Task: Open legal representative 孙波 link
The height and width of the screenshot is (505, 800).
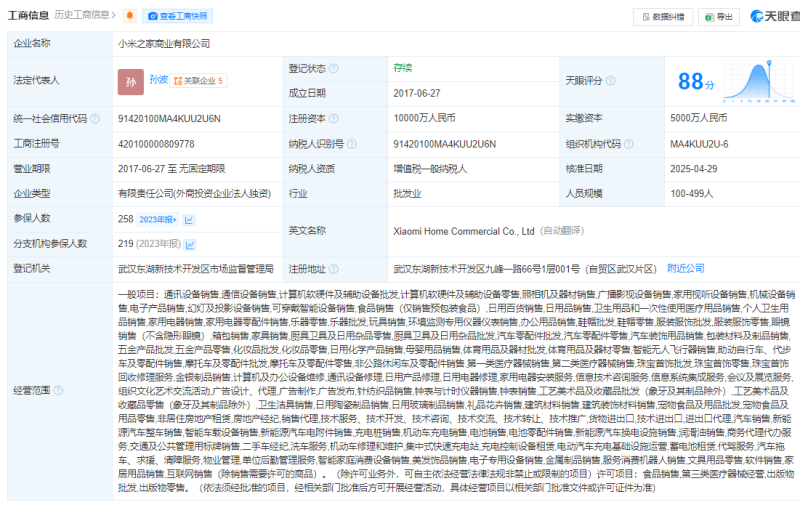Action: [x=158, y=80]
